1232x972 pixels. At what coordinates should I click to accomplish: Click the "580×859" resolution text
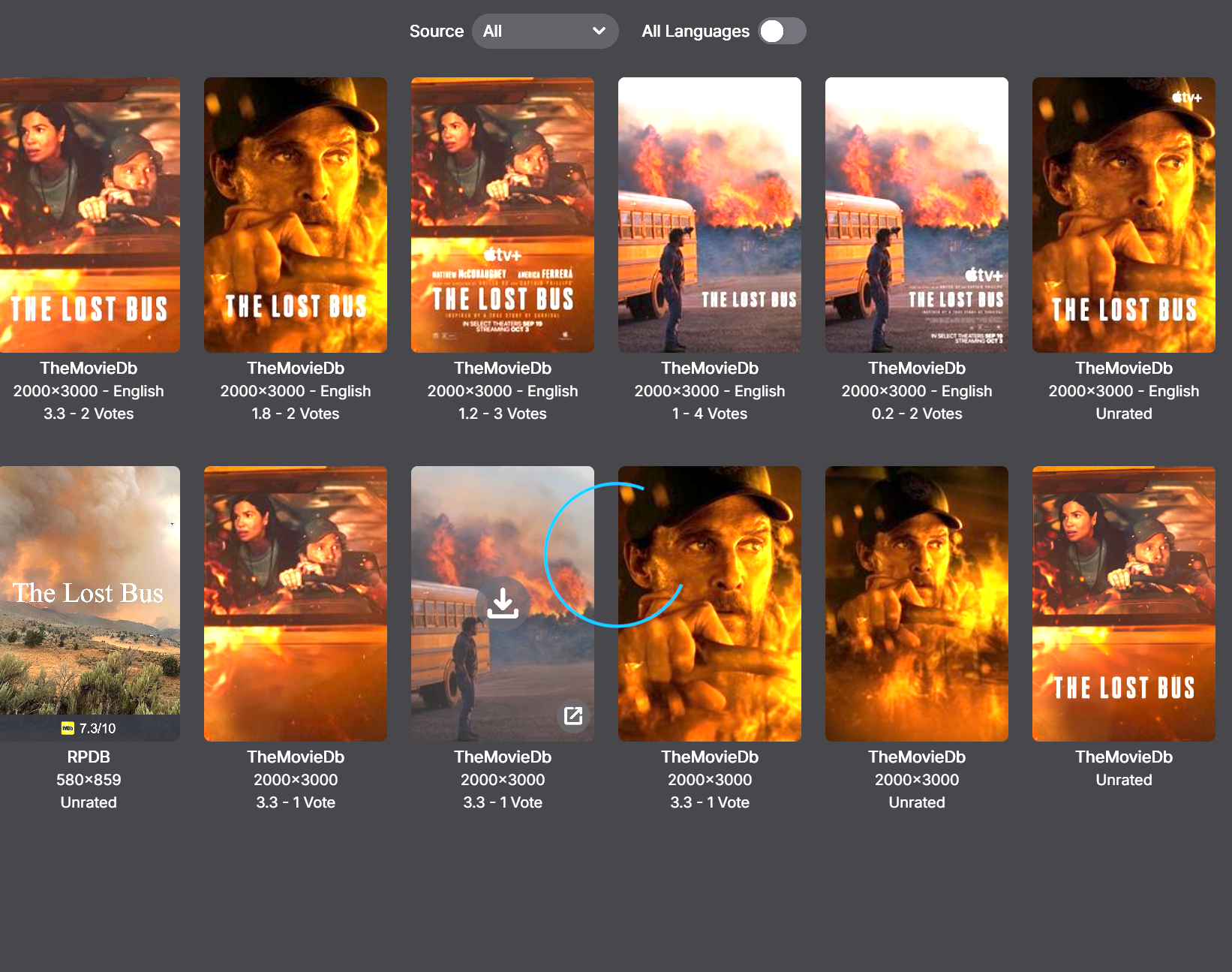(89, 780)
